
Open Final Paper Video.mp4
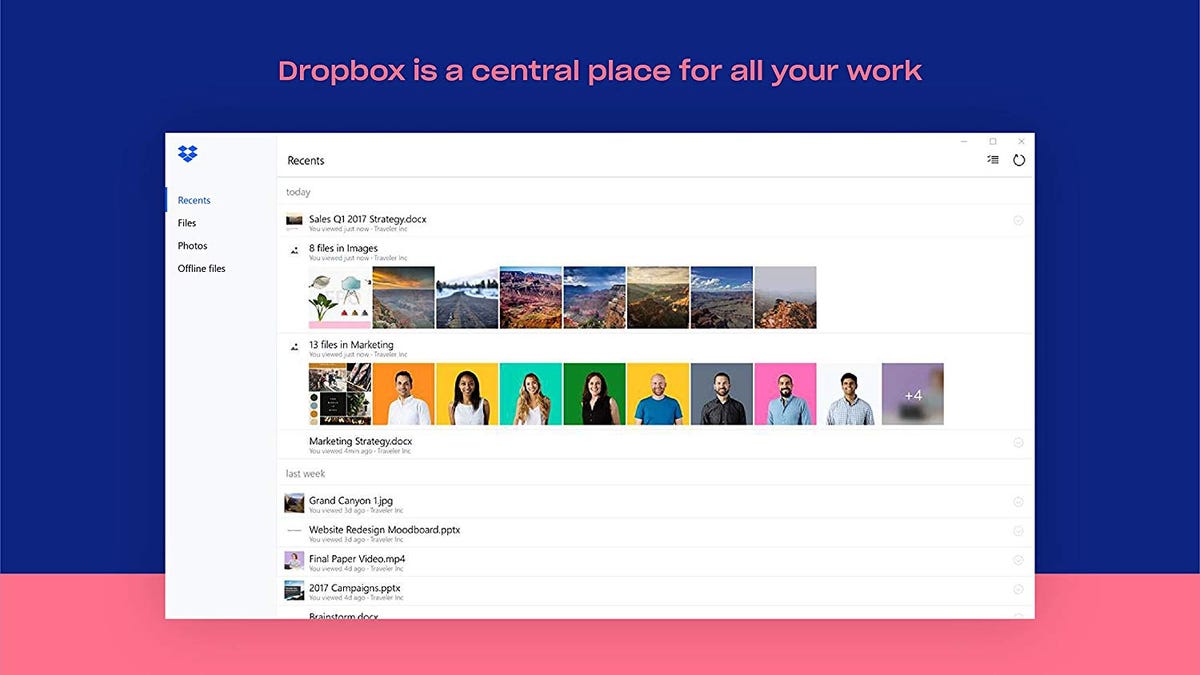[x=357, y=558]
